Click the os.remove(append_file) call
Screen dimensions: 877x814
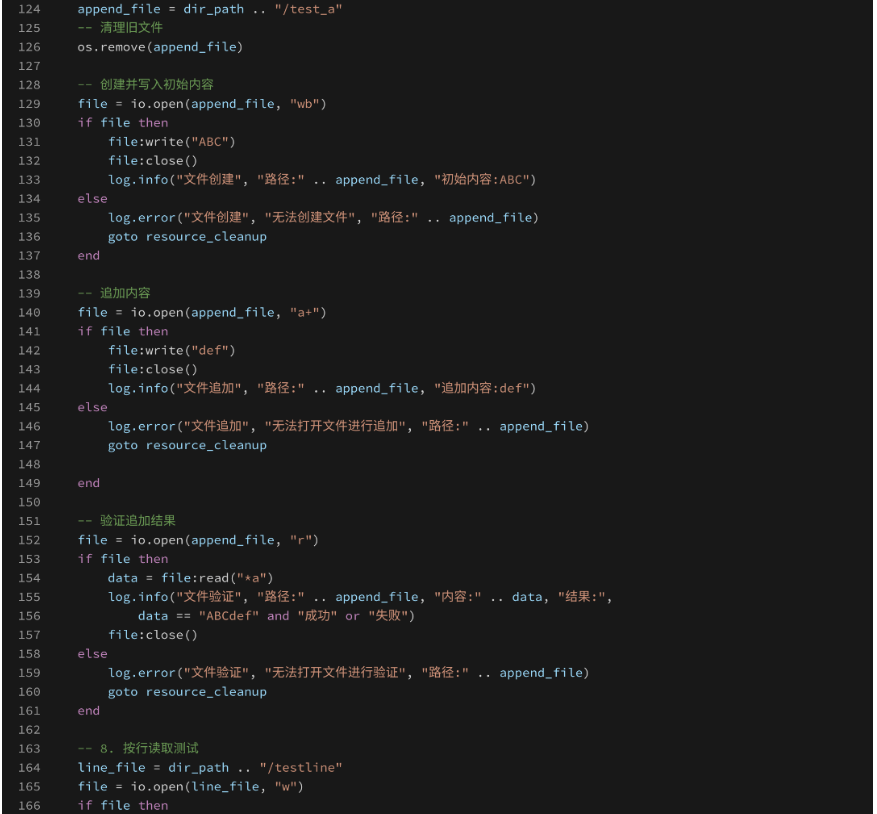click(160, 47)
